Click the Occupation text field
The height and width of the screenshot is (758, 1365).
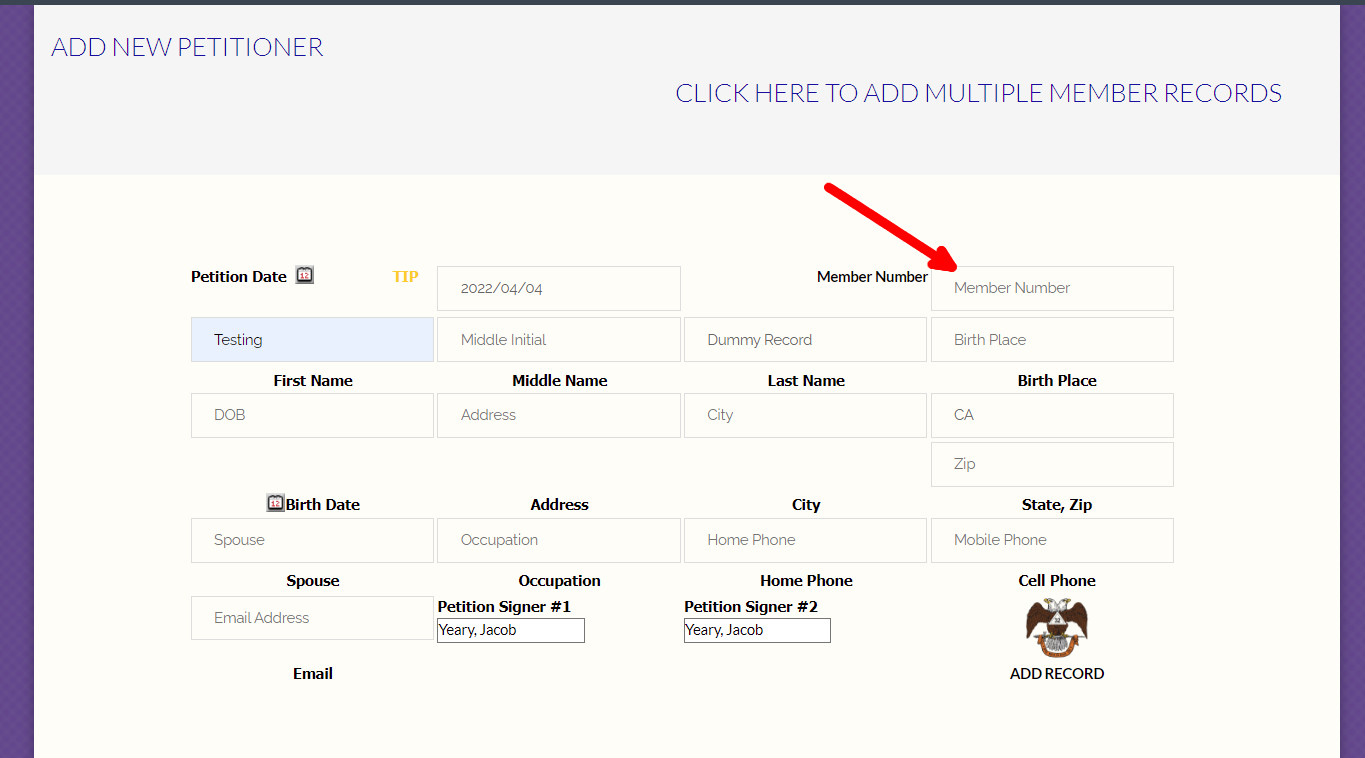pyautogui.click(x=558, y=540)
